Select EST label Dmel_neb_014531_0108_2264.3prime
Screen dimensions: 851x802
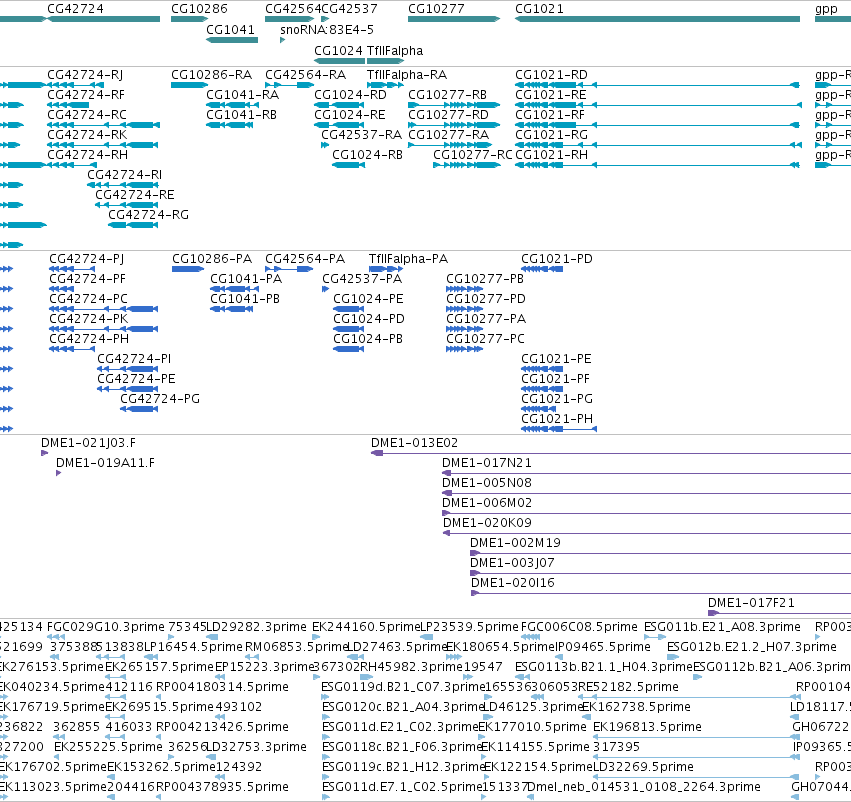(644, 787)
